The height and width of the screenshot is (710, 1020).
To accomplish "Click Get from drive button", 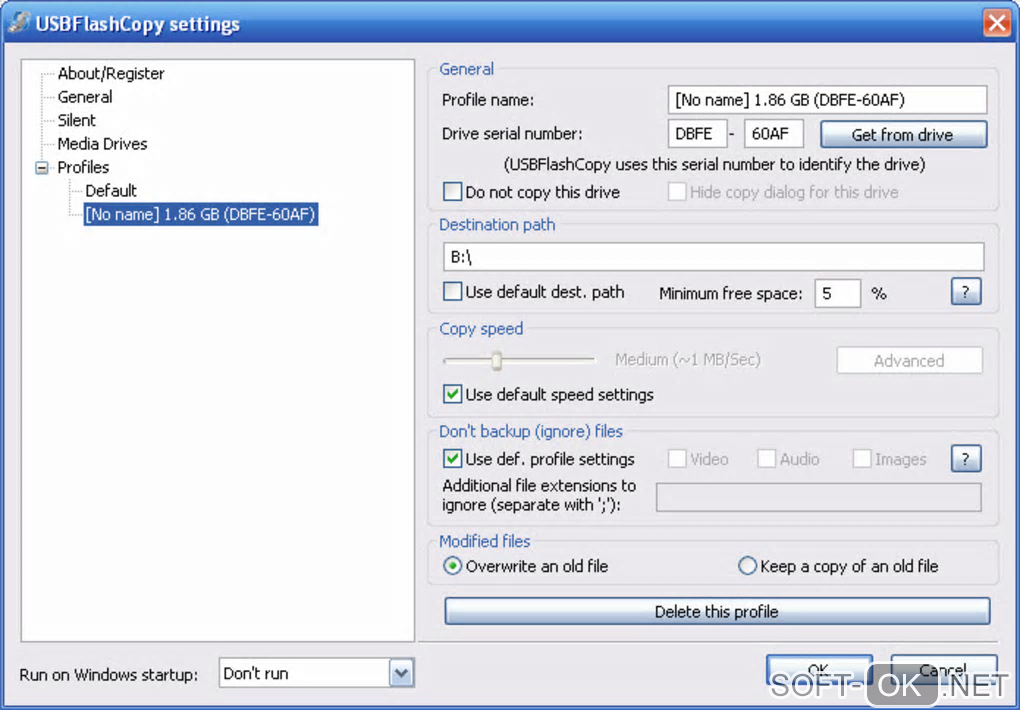I will (903, 135).
